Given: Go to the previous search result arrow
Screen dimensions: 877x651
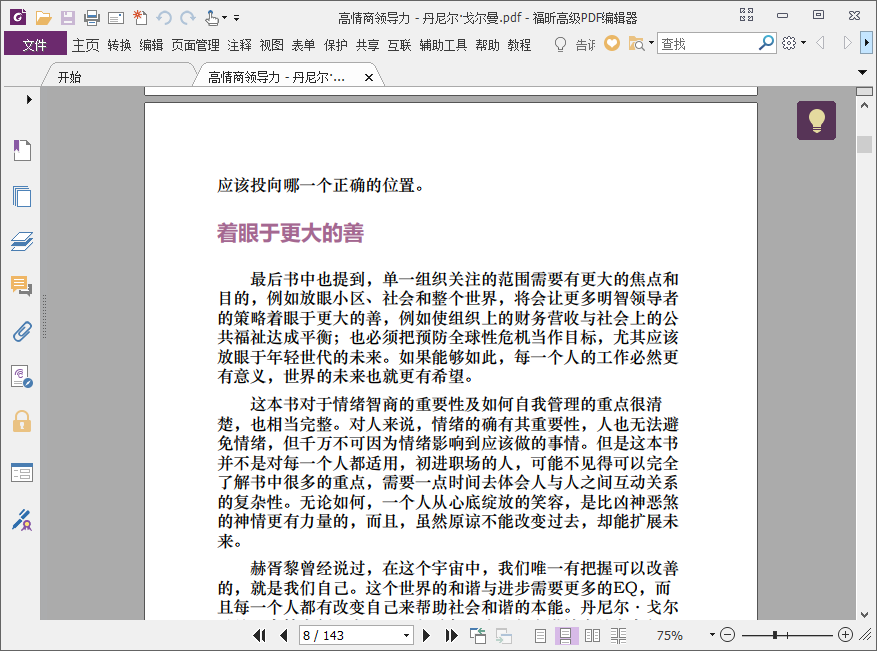Looking at the screenshot, I should click(821, 43).
